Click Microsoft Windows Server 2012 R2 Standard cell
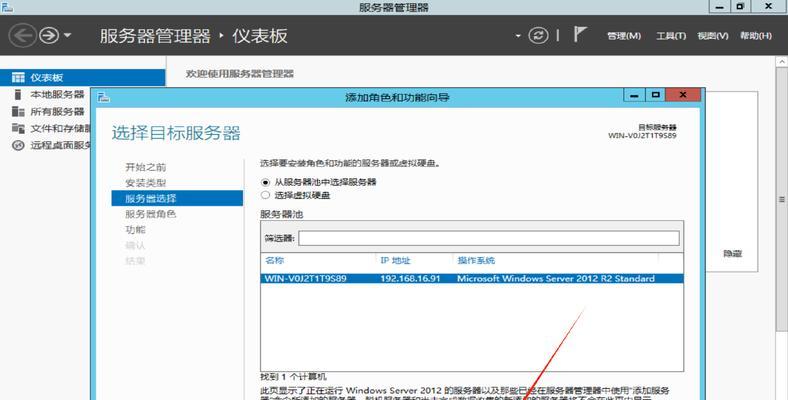 point(556,278)
